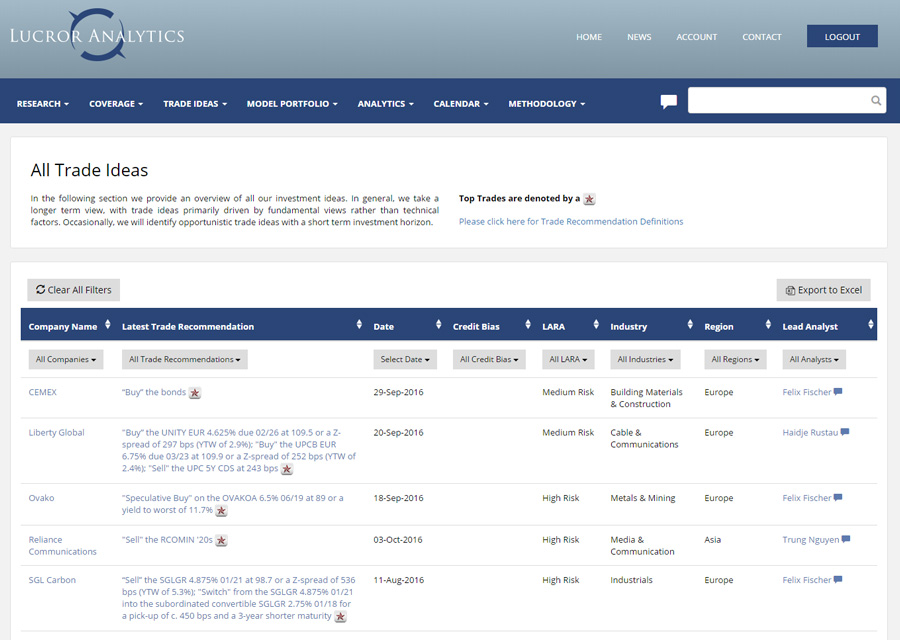Open the All Credit Bias dropdown

click(489, 359)
